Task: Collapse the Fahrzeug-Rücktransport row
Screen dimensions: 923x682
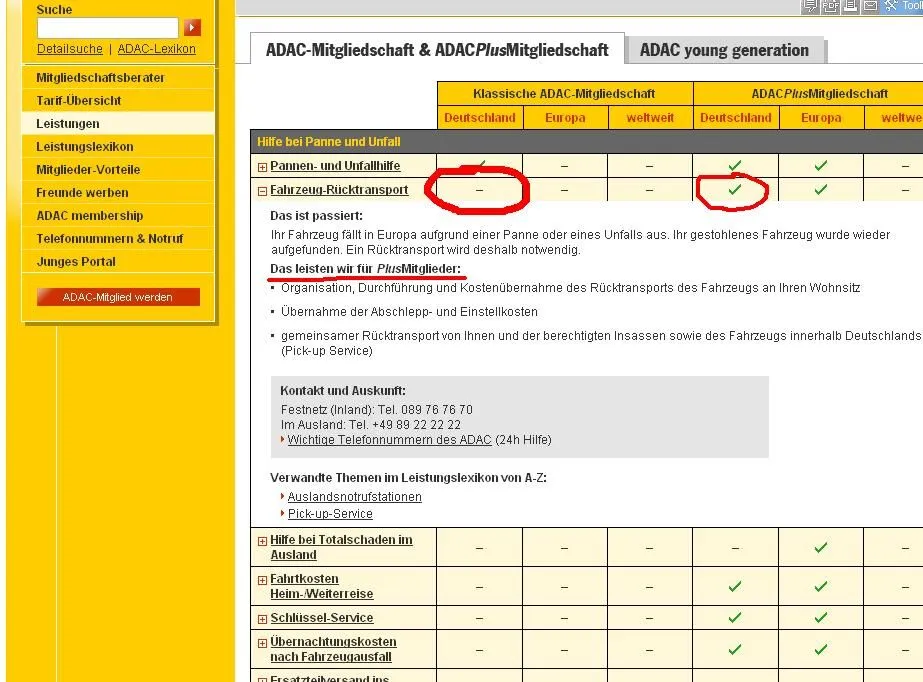Action: (x=263, y=191)
